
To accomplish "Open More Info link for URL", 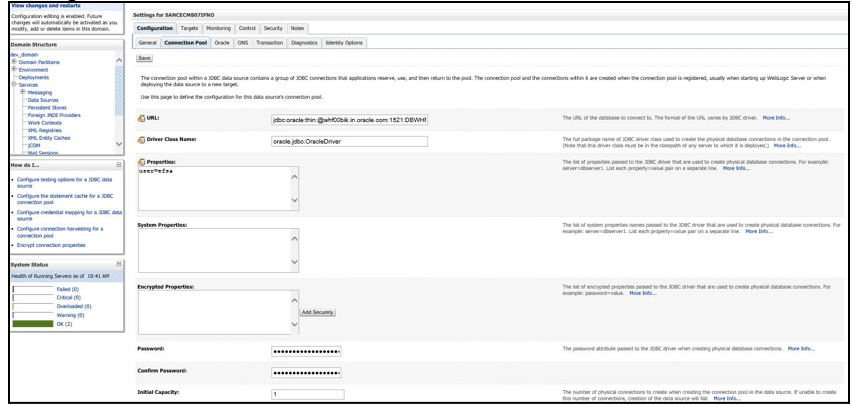I will [x=776, y=117].
